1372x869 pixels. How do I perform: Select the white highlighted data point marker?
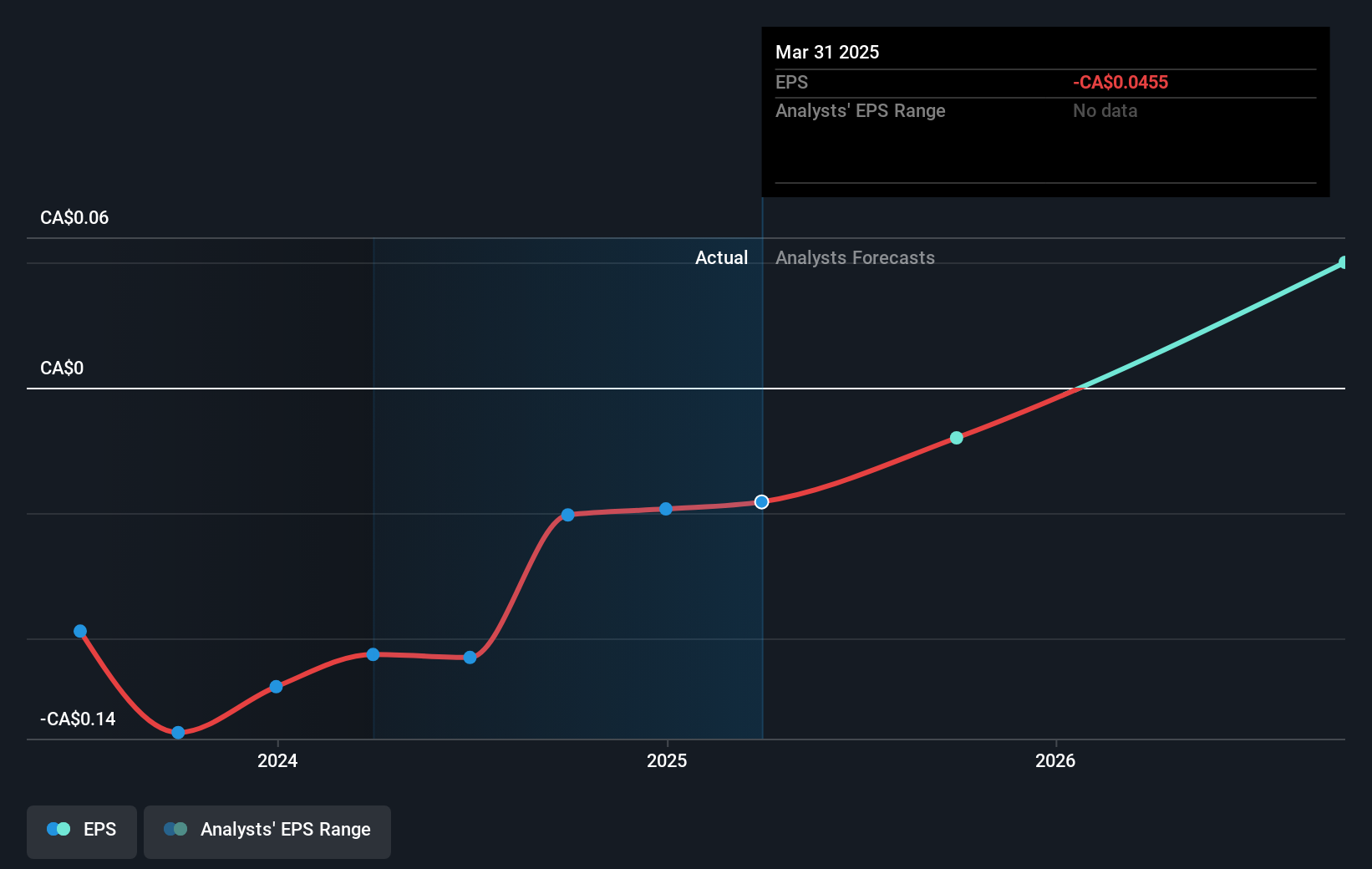[761, 501]
